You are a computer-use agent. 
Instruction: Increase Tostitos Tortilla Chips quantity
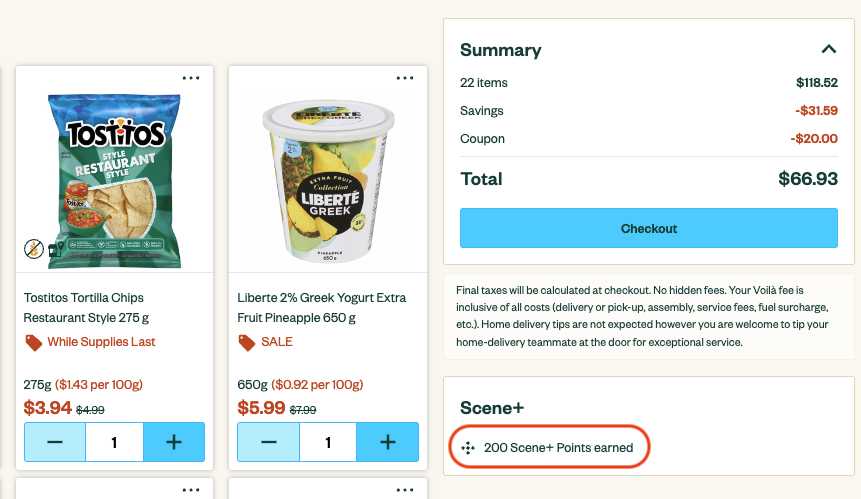[174, 442]
